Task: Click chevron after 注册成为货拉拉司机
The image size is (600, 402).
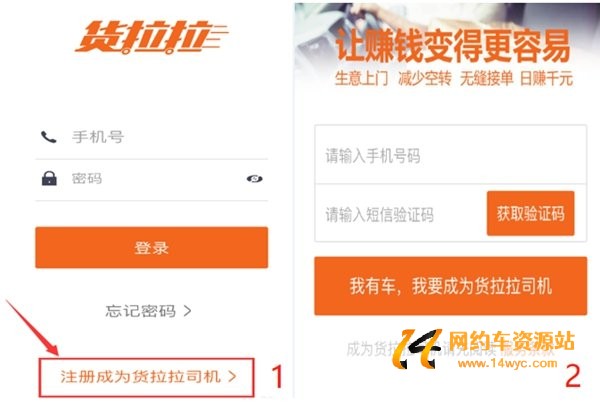Action: [232, 377]
